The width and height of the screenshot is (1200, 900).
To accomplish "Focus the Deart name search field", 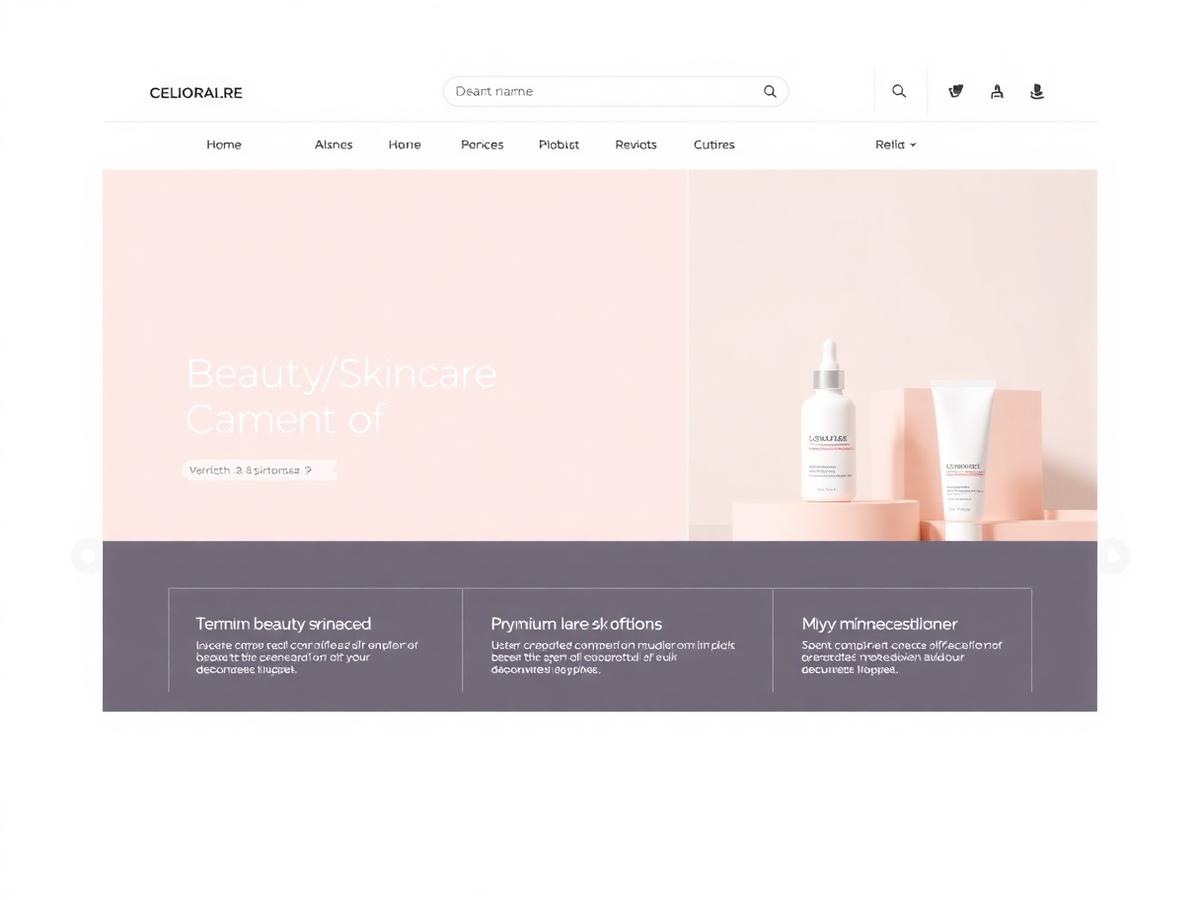I will click(x=616, y=91).
